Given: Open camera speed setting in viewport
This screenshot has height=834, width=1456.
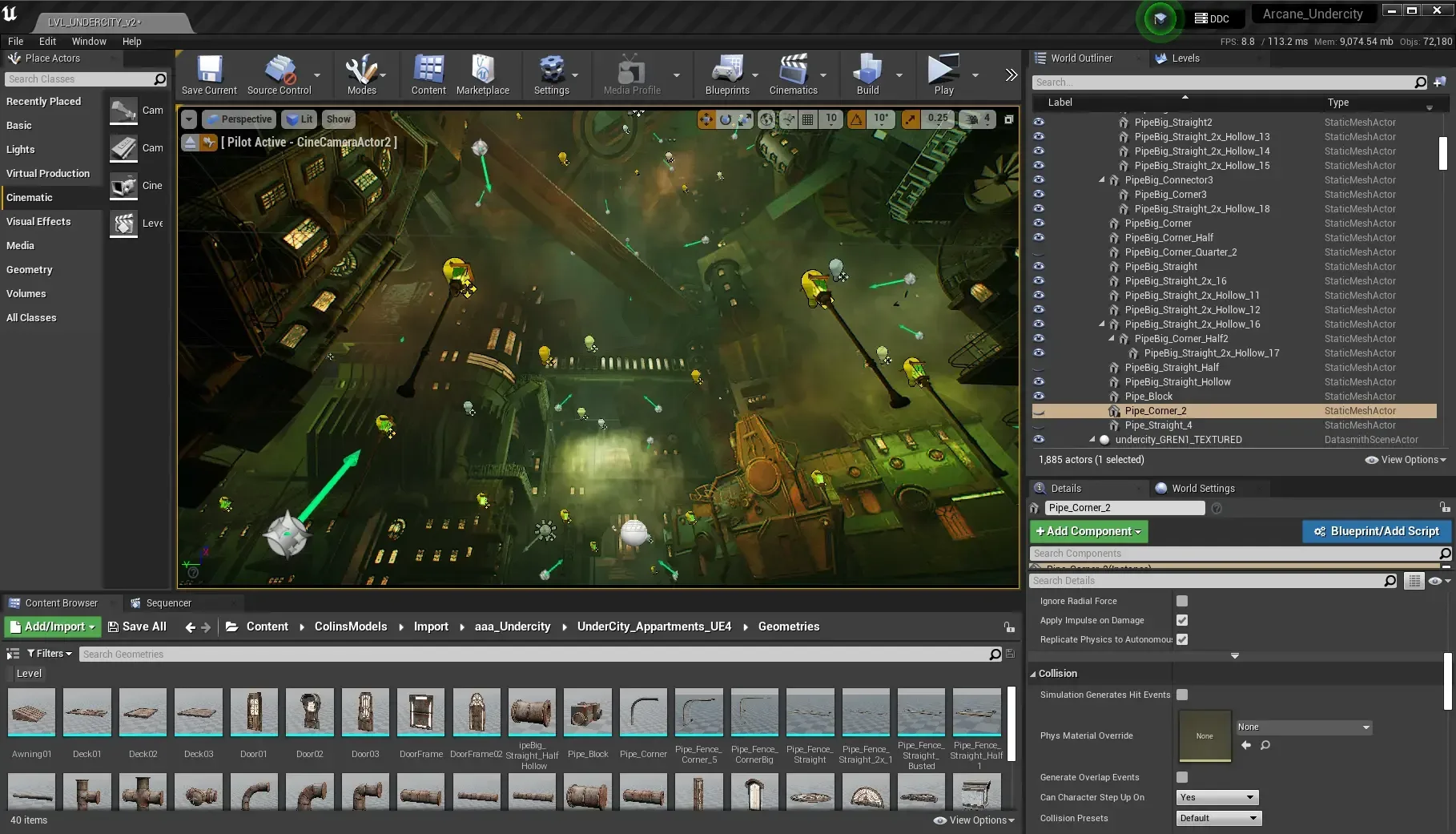Looking at the screenshot, I should [979, 119].
